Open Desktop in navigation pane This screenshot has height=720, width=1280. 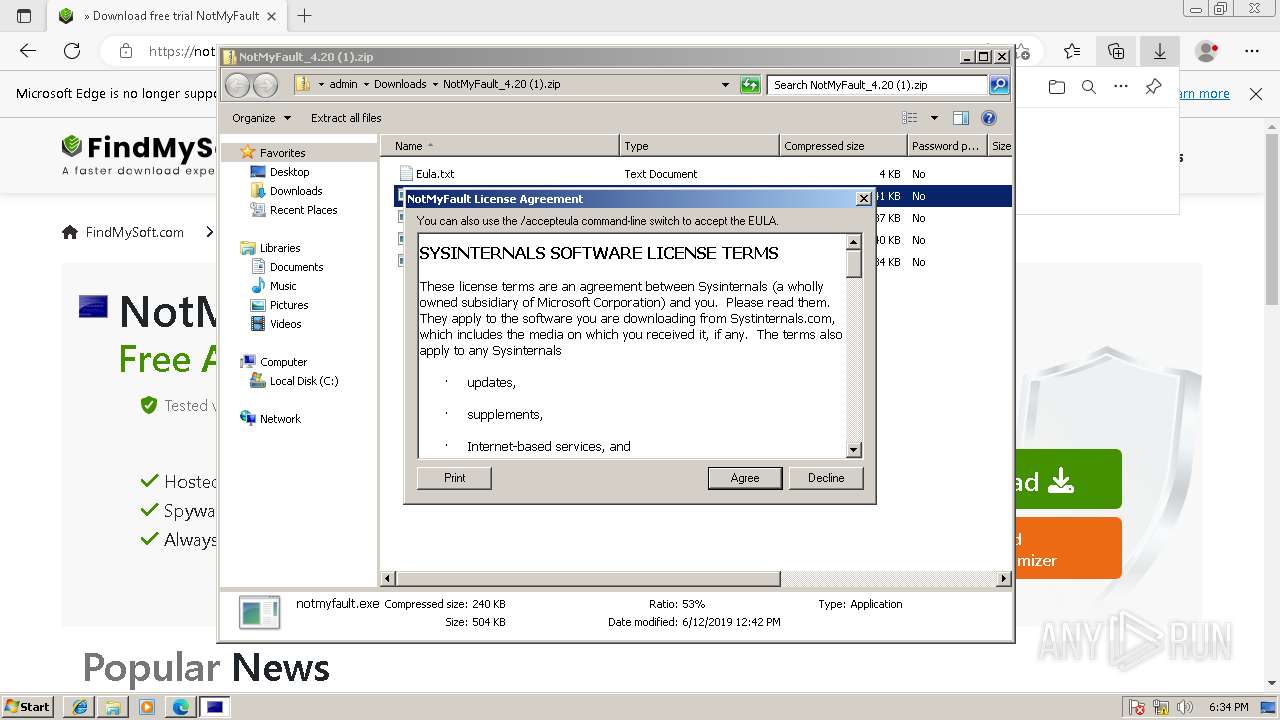coord(289,172)
